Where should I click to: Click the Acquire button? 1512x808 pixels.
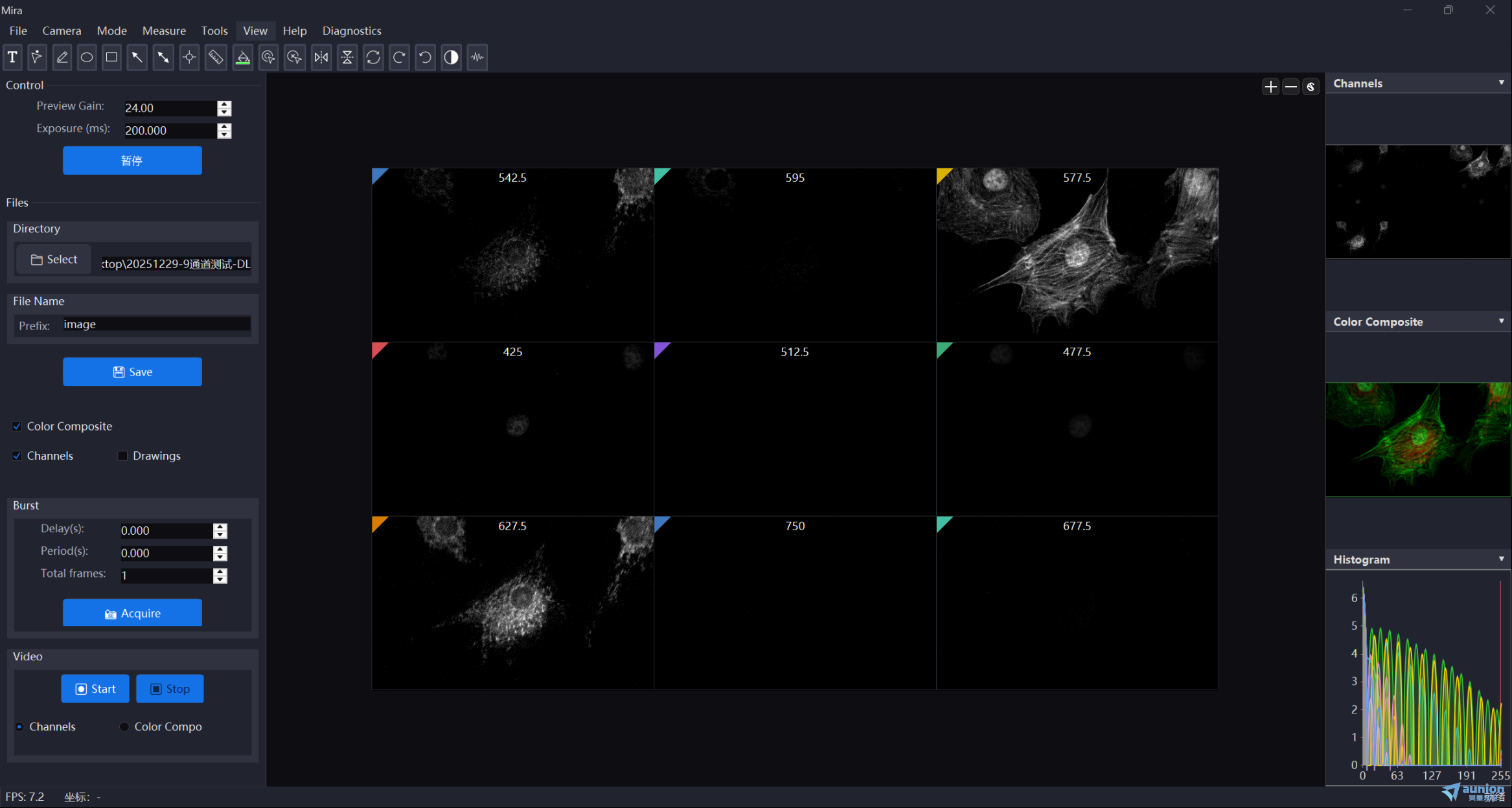(x=132, y=612)
